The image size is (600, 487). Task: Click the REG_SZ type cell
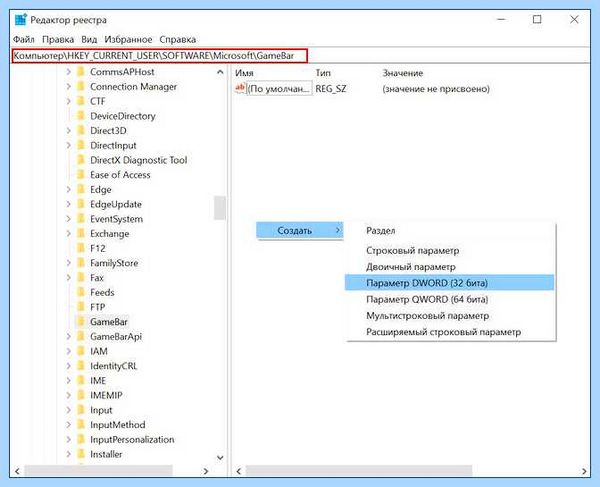point(331,89)
